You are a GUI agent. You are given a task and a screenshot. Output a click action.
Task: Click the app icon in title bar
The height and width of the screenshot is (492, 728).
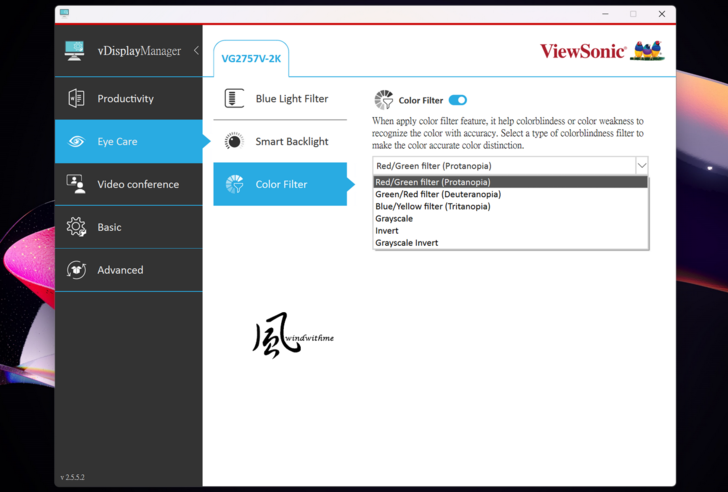pyautogui.click(x=65, y=13)
